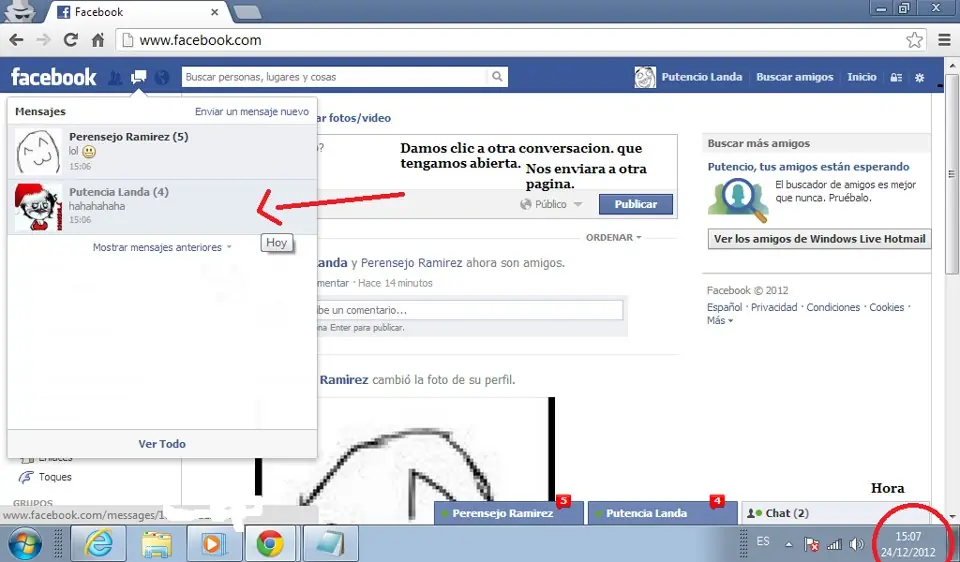Expand the ORDENAR sort dropdown

pyautogui.click(x=613, y=238)
